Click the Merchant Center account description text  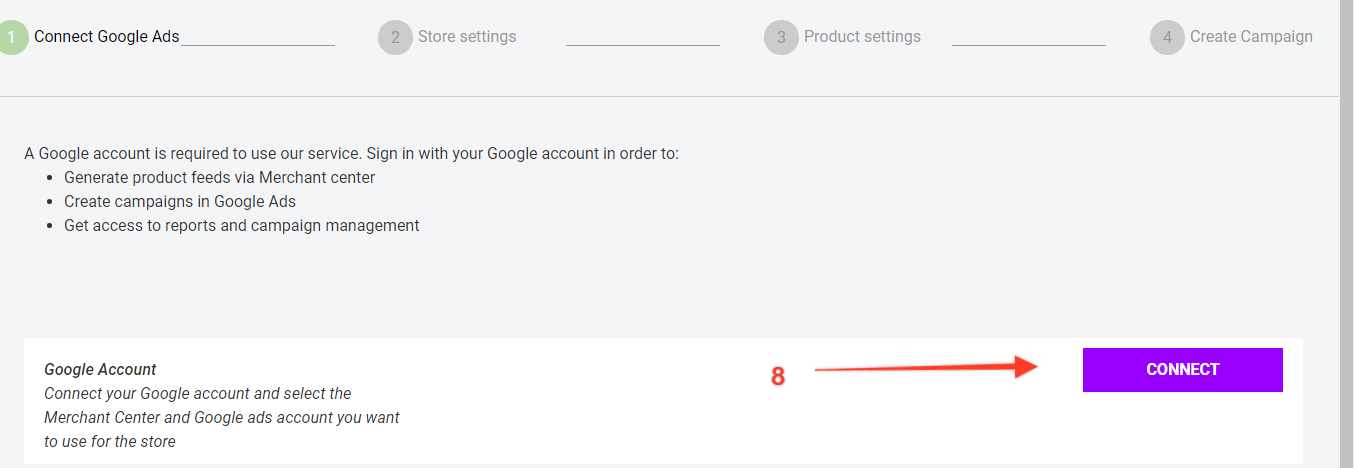click(221, 418)
